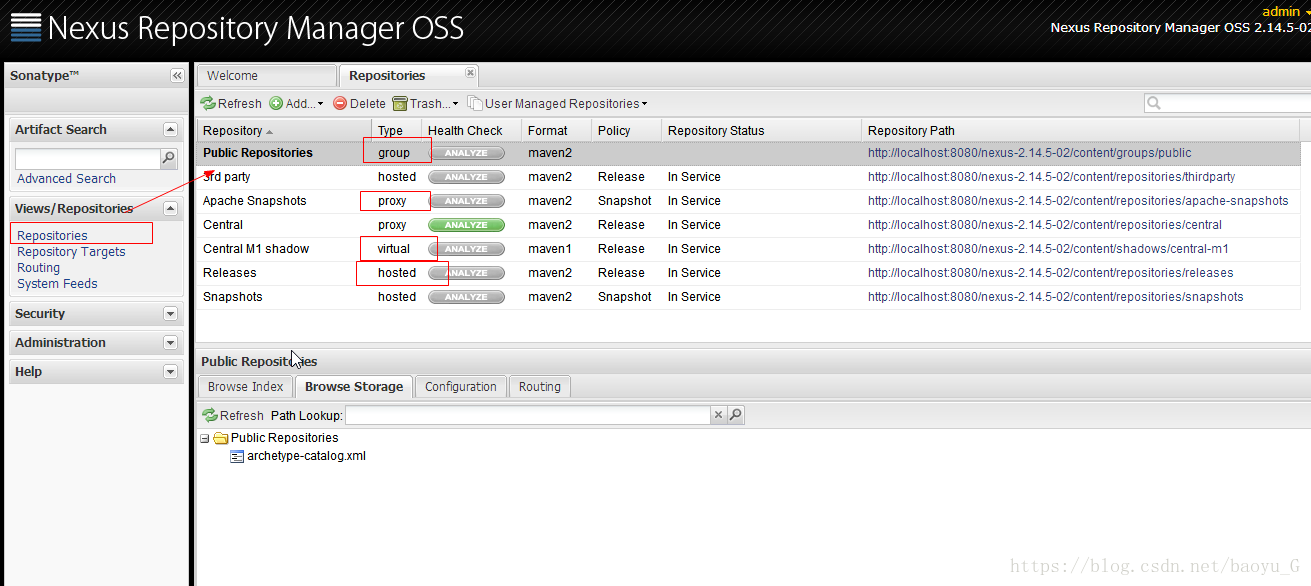Run Path Lookup search icon
This screenshot has width=1311, height=586.
[x=735, y=415]
